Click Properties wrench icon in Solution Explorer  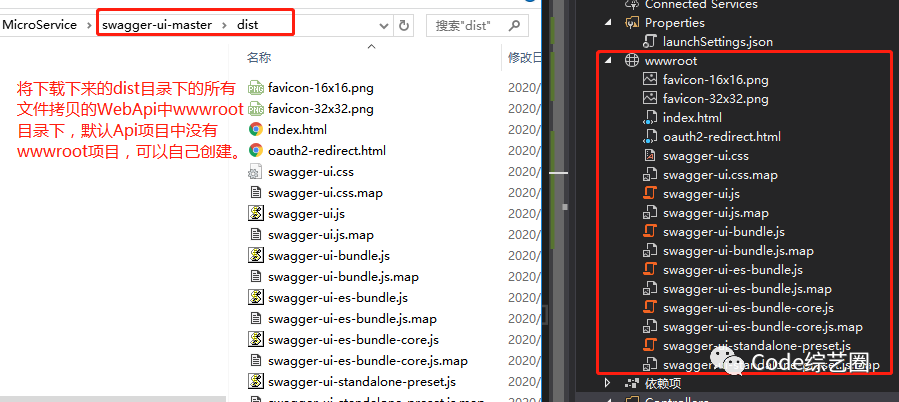(631, 22)
